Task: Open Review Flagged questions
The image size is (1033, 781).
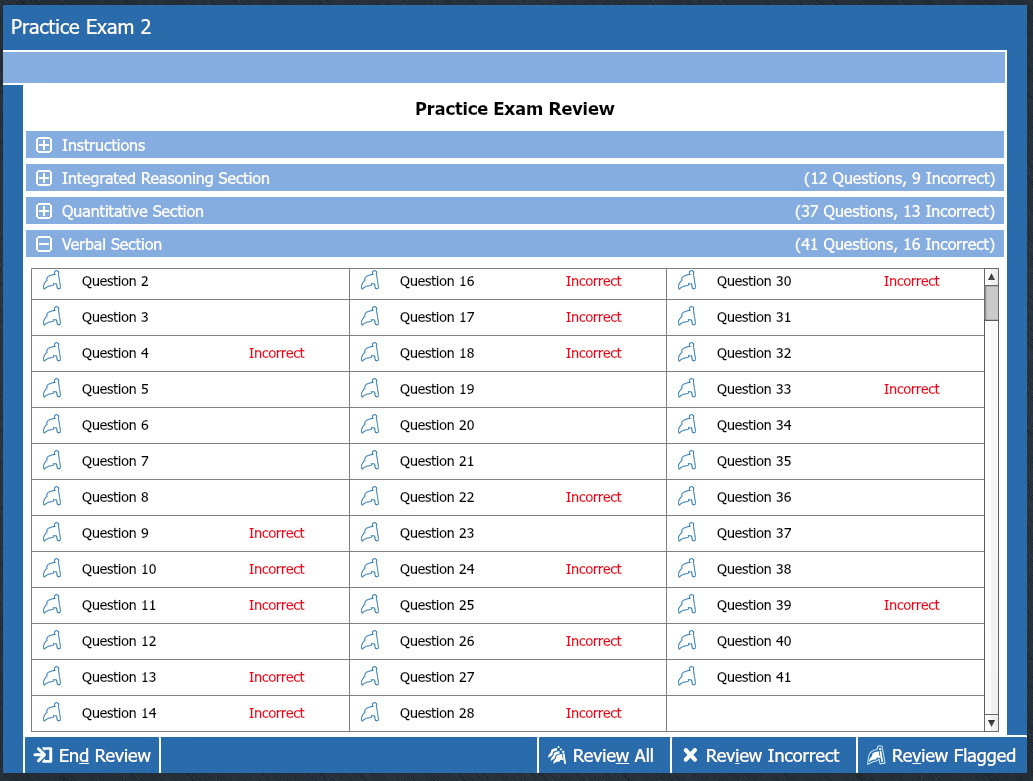Action: tap(942, 756)
